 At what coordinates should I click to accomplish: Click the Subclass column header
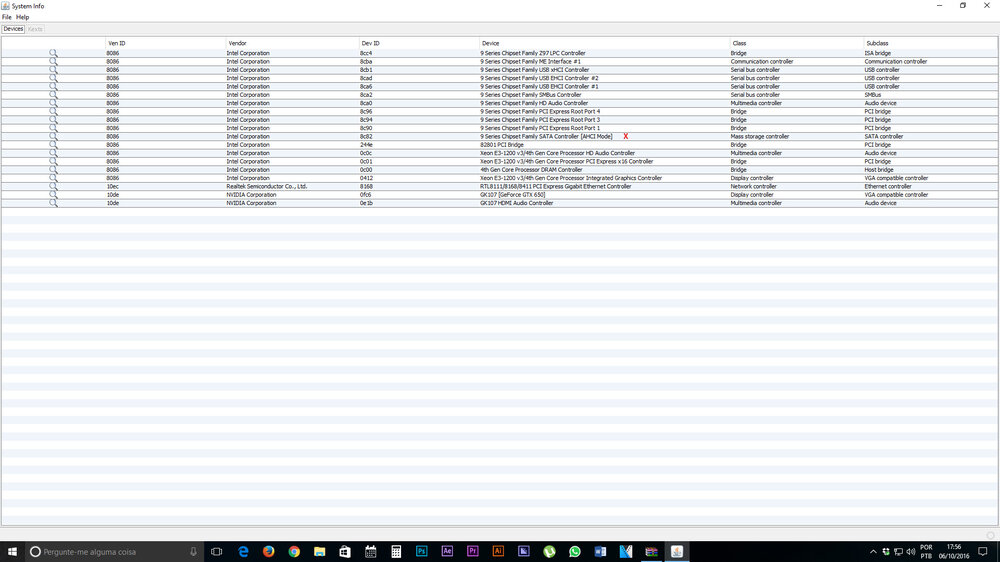click(877, 43)
